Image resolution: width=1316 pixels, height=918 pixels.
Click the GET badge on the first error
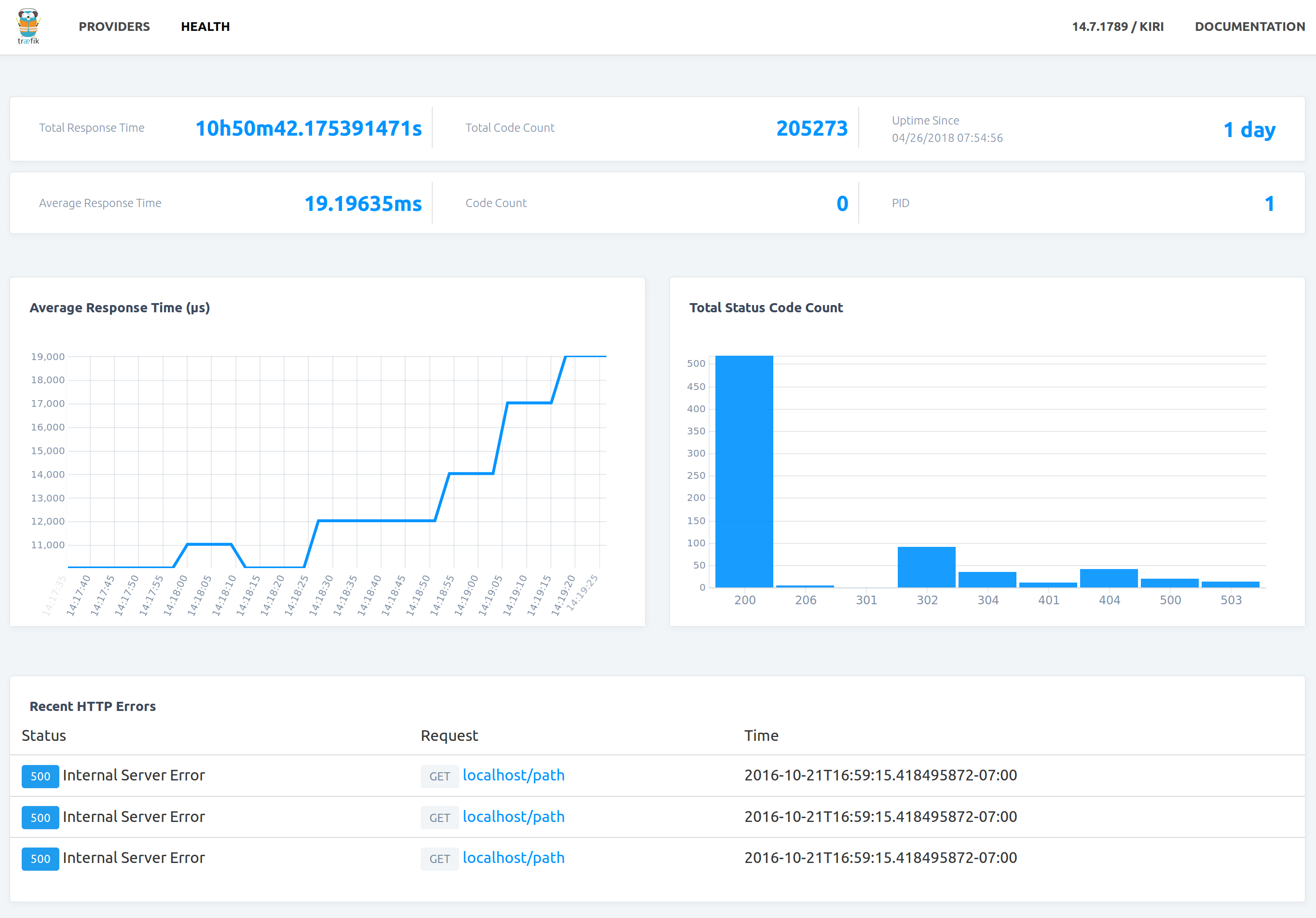coord(439,776)
